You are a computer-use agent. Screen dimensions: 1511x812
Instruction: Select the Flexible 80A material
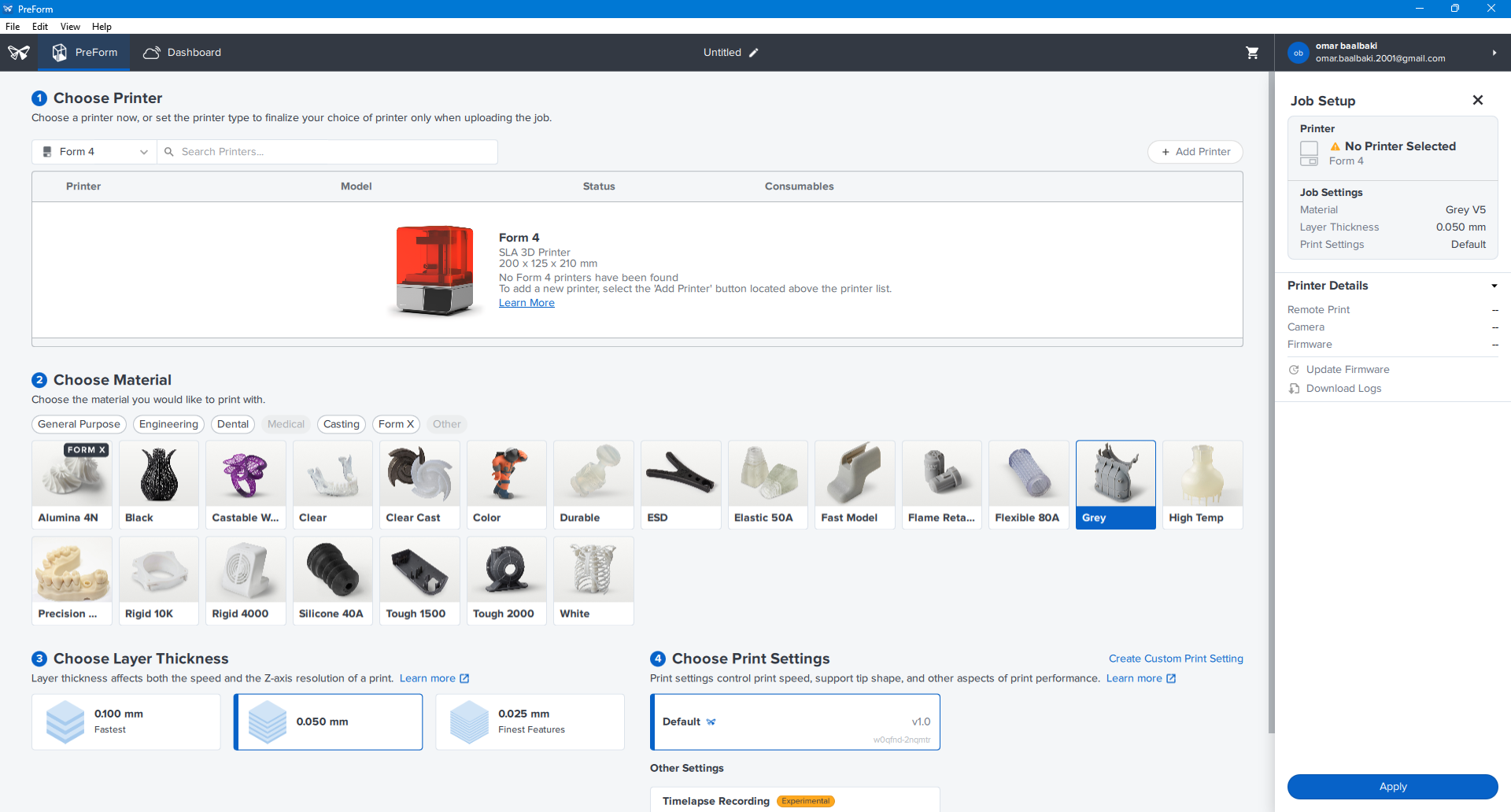click(x=1029, y=485)
